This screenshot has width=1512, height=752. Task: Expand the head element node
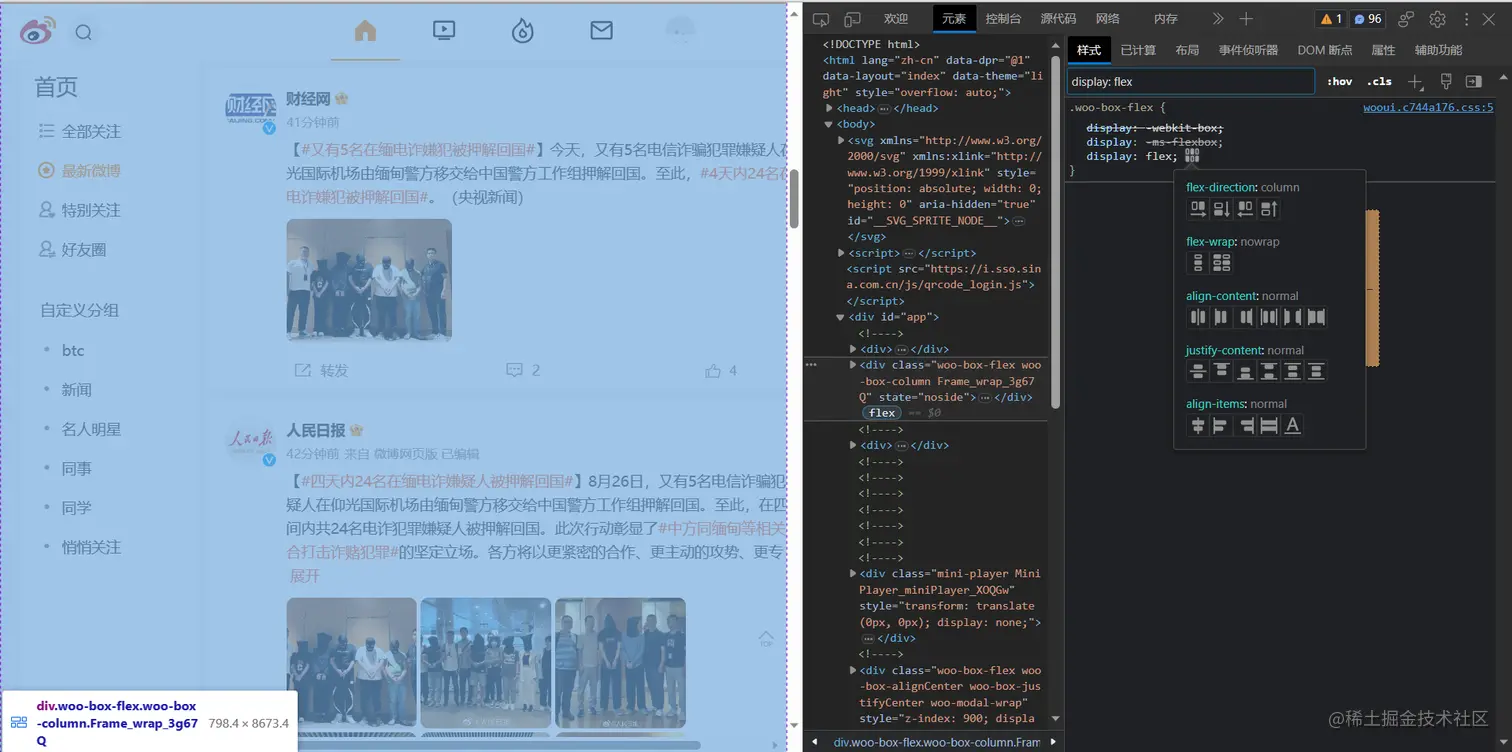[x=829, y=108]
